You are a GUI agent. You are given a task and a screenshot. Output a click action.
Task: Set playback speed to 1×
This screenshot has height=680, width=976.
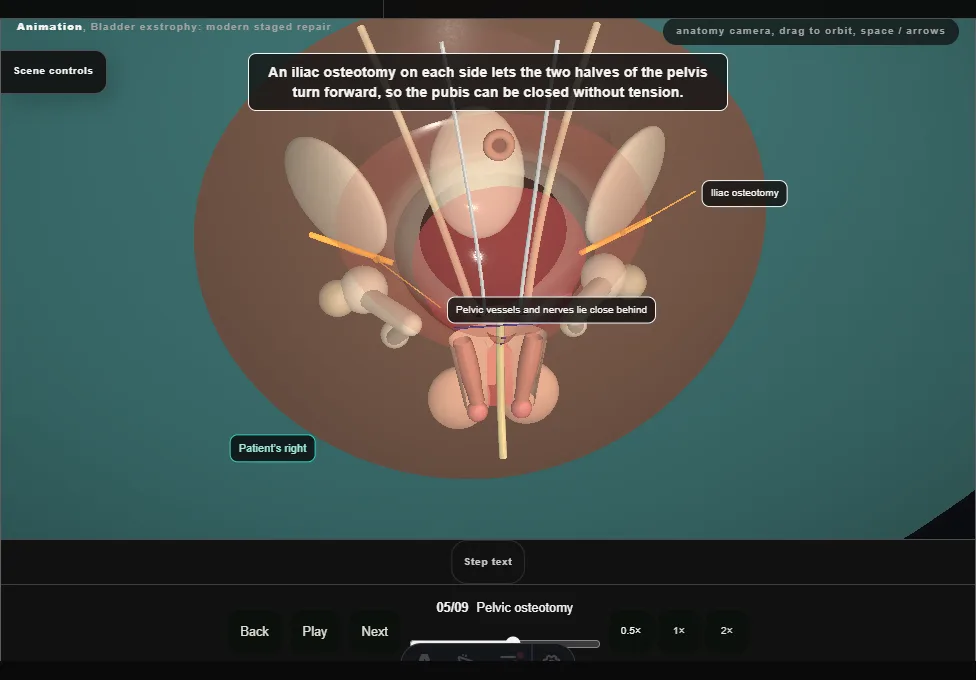pyautogui.click(x=679, y=631)
